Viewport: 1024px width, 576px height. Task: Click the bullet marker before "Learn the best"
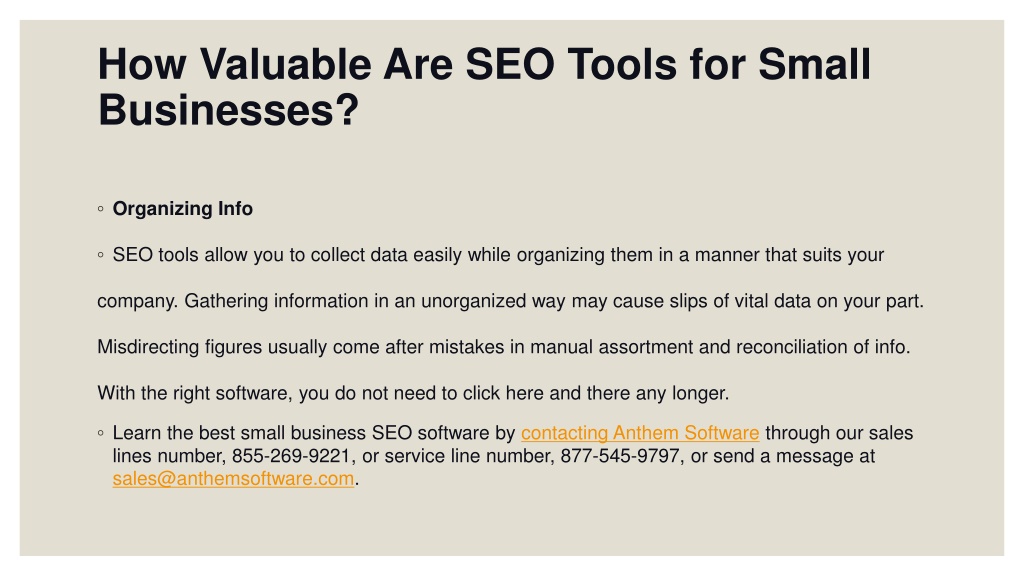click(101, 433)
